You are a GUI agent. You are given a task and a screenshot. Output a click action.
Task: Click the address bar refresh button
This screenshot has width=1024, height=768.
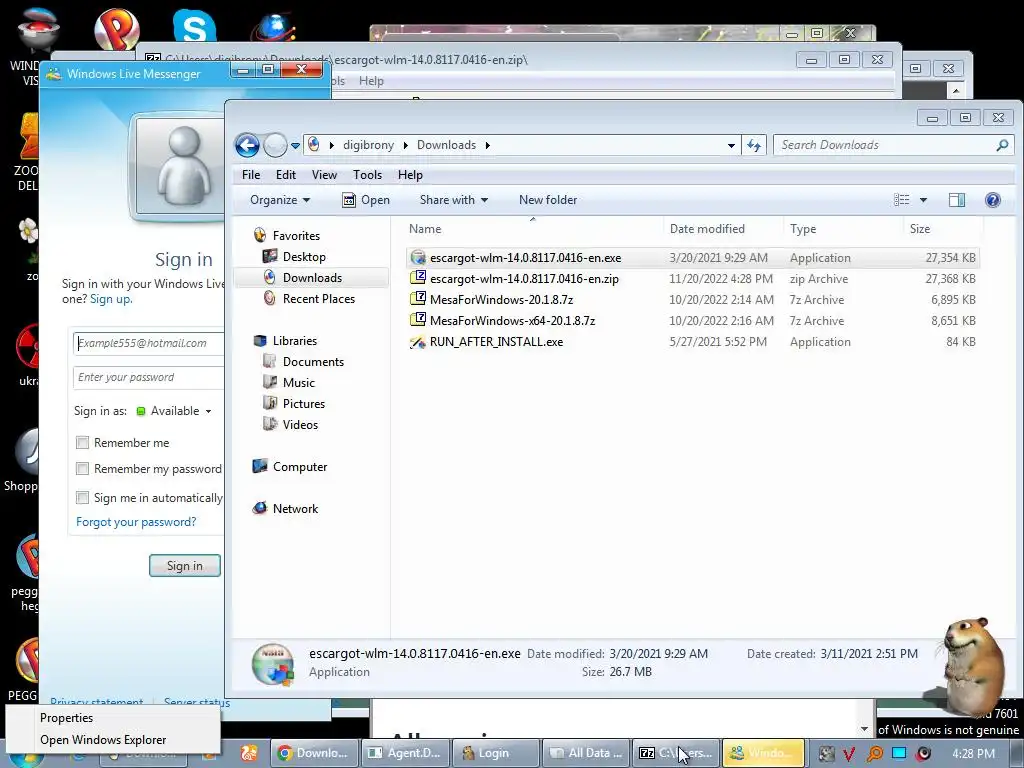[x=754, y=145]
